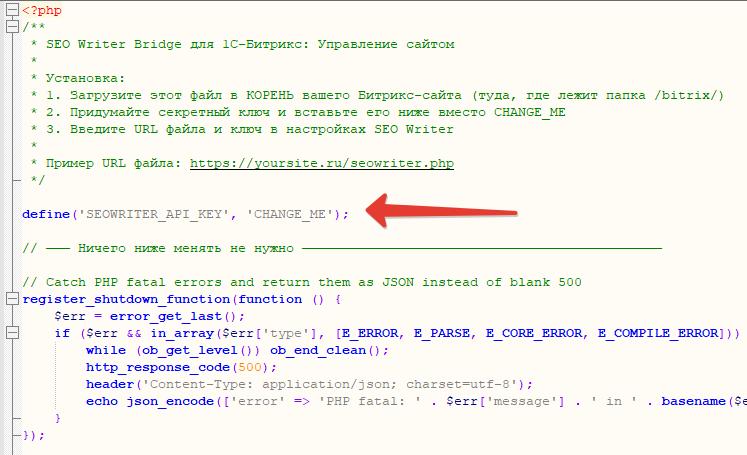Click the 'CHANGE_ME' string in define line

pyautogui.click(x=289, y=214)
